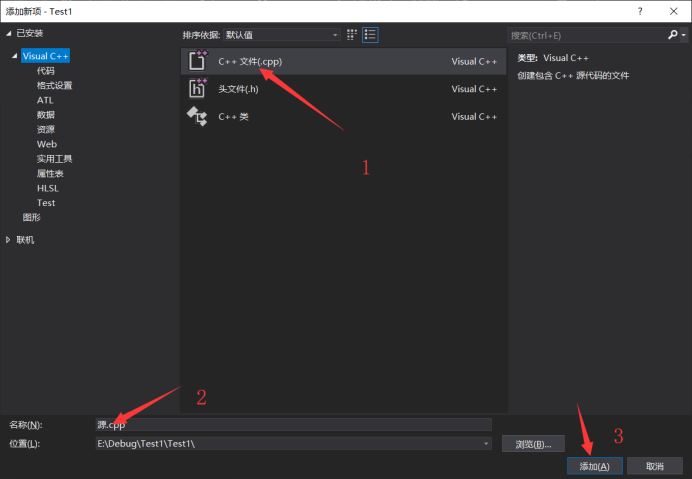Open the 位置 path dropdown

[x=486, y=444]
